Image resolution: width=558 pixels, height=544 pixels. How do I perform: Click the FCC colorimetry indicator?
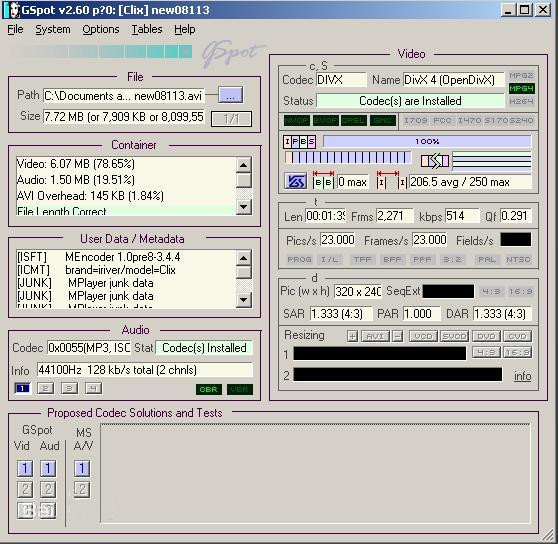coord(442,121)
